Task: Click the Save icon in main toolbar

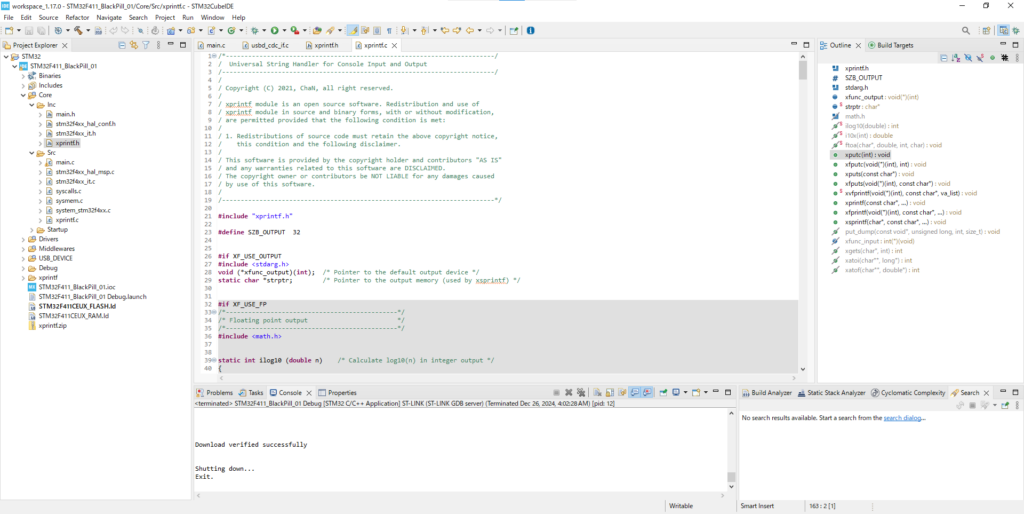Action: click(29, 30)
